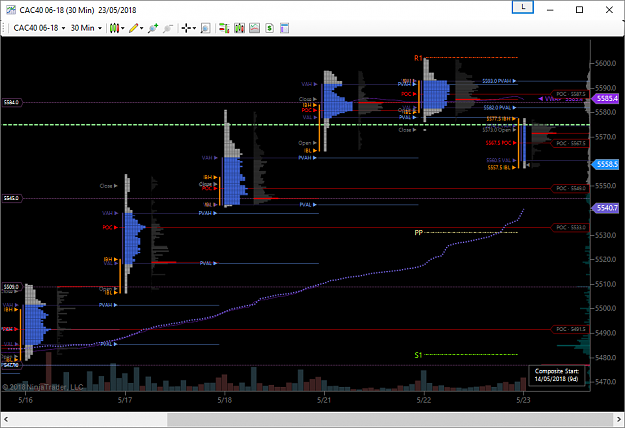Screen dimensions: 625x428
Task: Open the CAC40 06-18 instrument selector
Action: (39, 28)
